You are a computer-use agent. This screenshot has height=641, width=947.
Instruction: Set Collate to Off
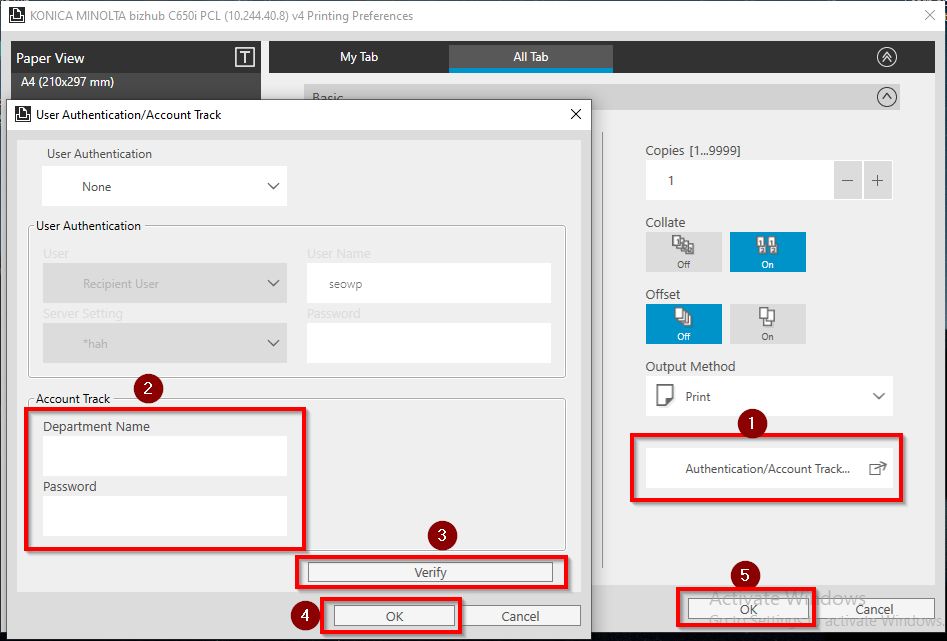point(683,252)
